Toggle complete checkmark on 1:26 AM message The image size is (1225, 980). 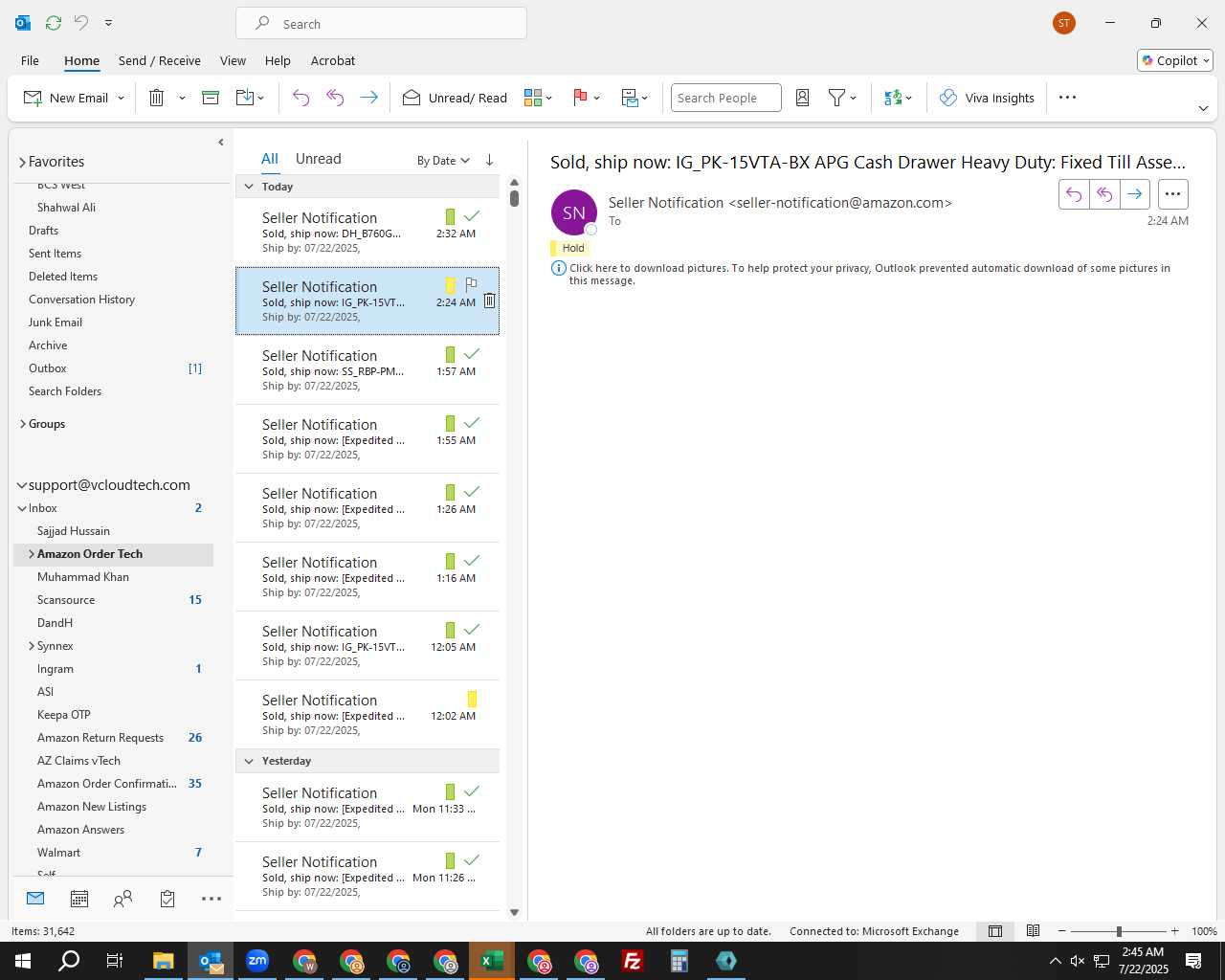click(472, 492)
